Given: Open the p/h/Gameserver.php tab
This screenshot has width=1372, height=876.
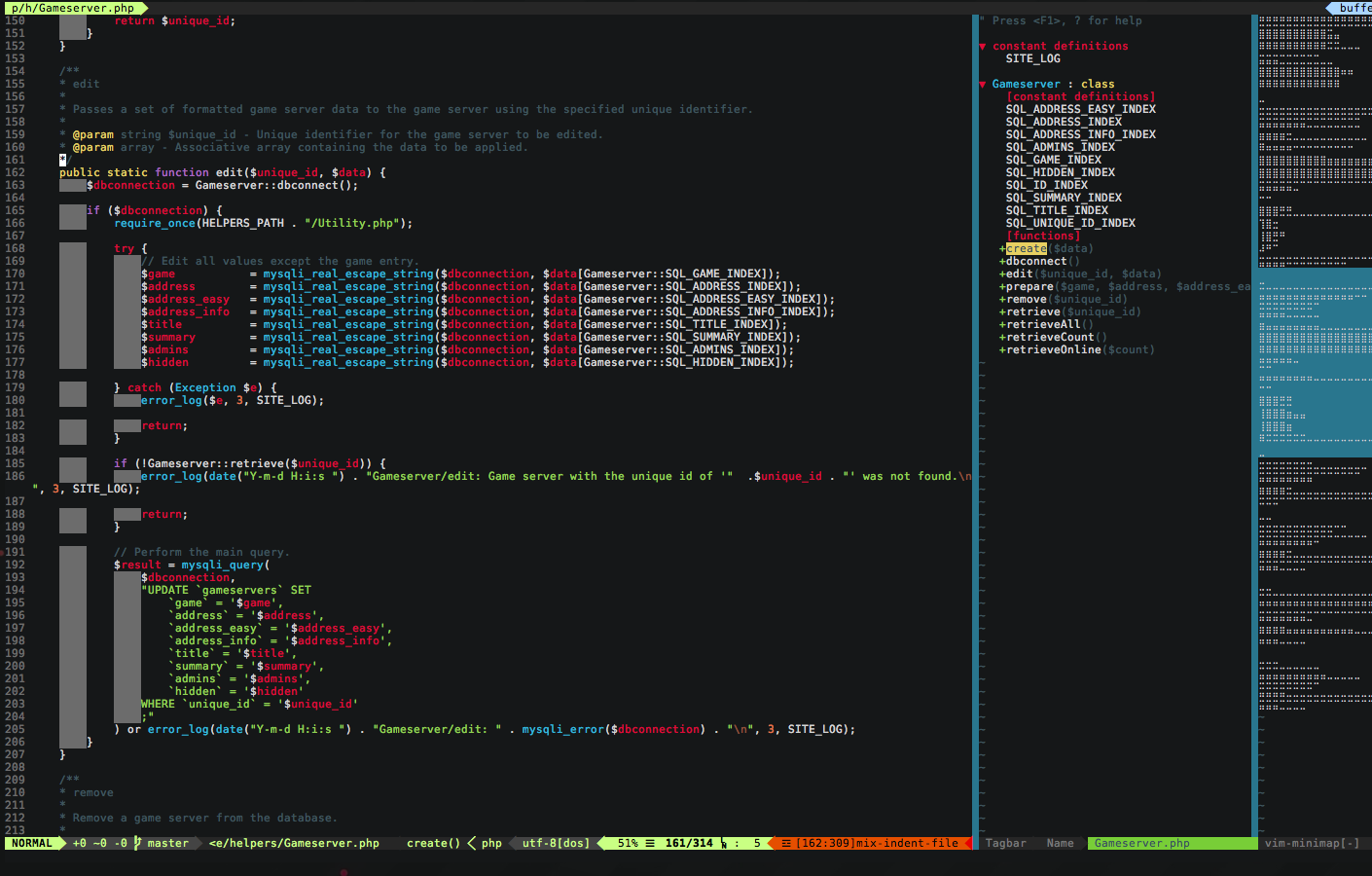Looking at the screenshot, I should point(73,7).
